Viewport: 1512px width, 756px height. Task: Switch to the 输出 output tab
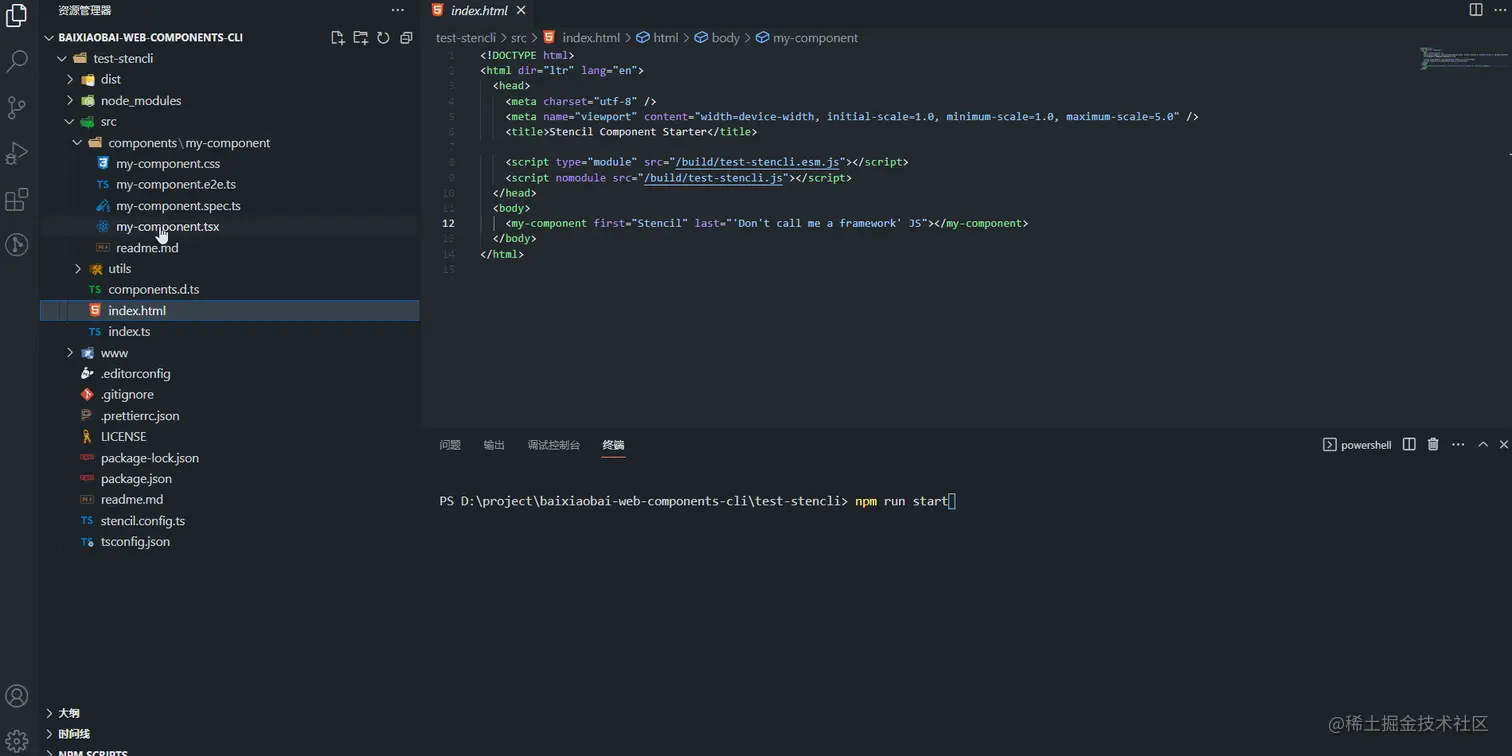[494, 445]
